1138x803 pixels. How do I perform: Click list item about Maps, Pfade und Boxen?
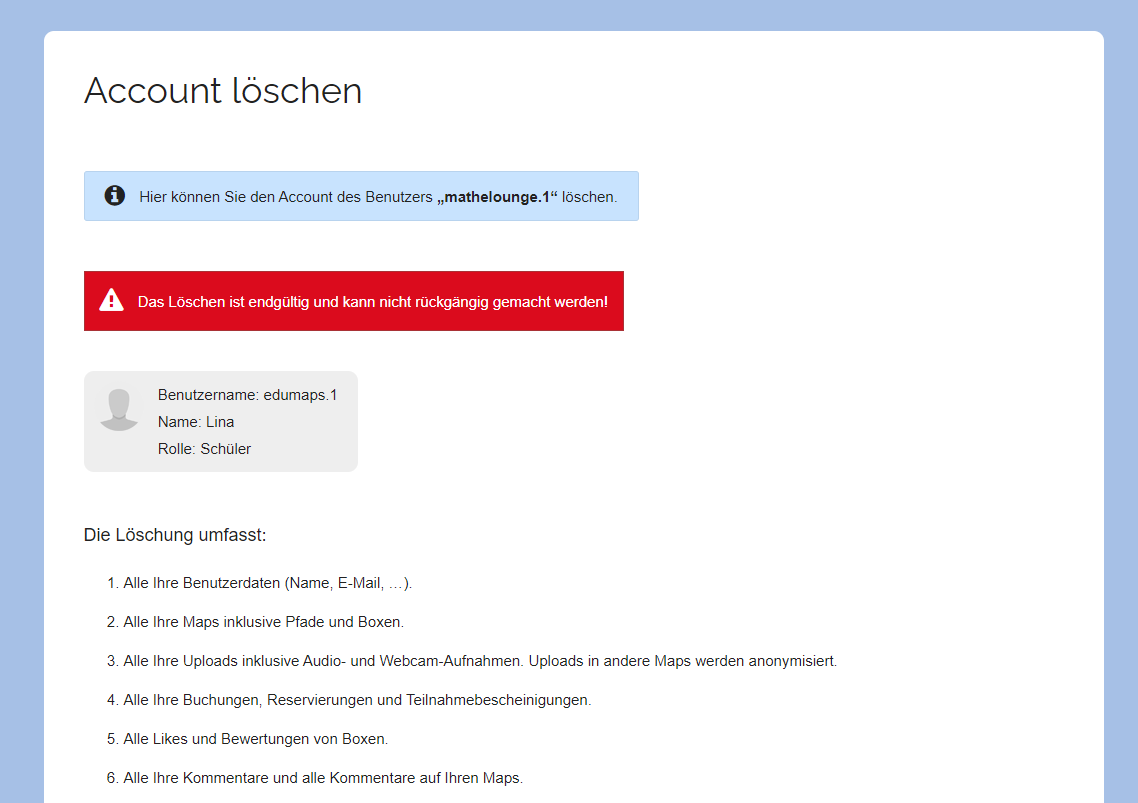pyautogui.click(x=263, y=622)
